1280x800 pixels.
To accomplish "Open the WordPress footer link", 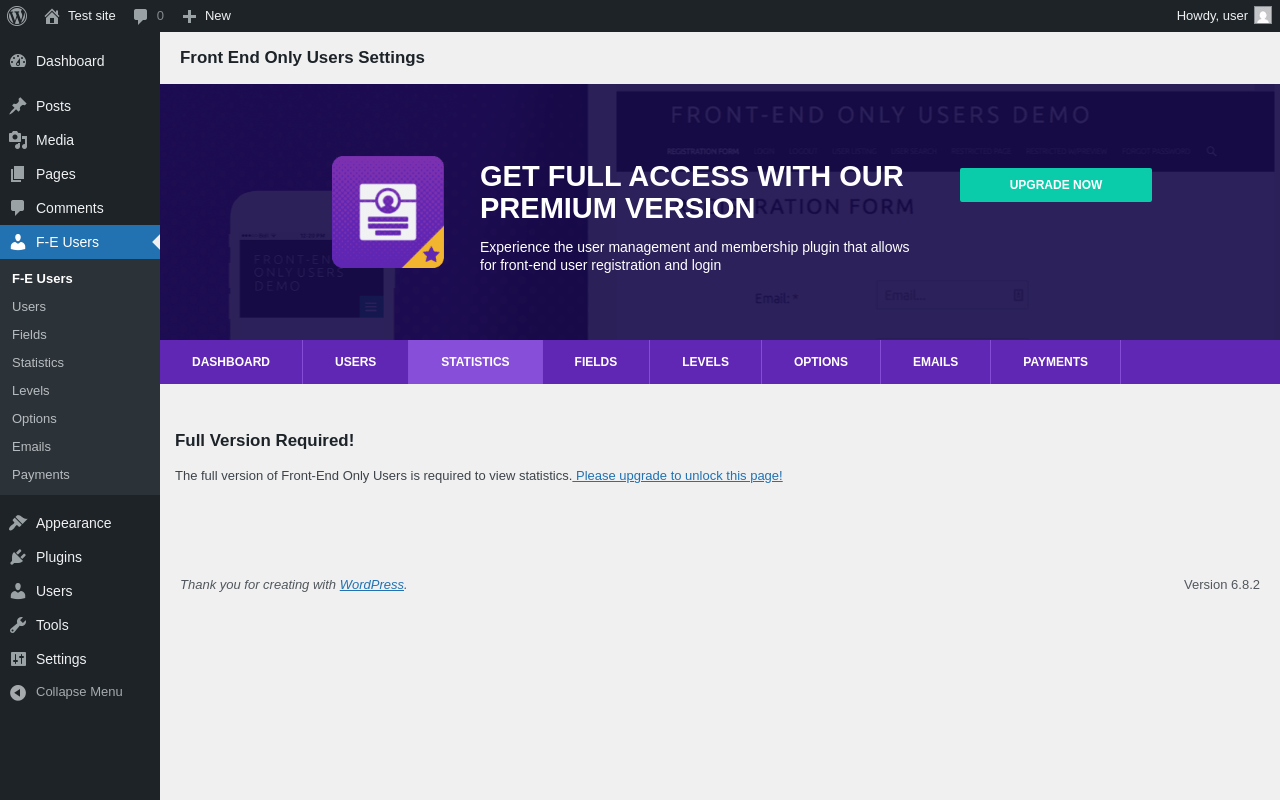I will [372, 585].
